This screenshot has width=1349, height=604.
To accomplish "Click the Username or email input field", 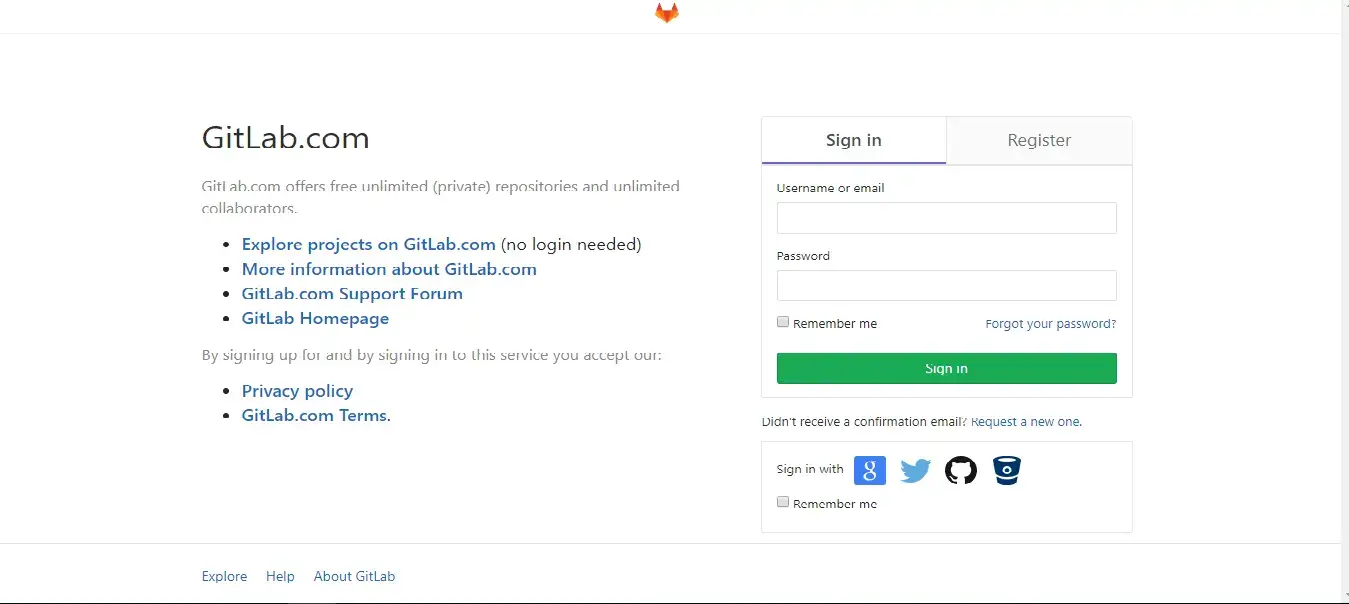I will pyautogui.click(x=946, y=218).
